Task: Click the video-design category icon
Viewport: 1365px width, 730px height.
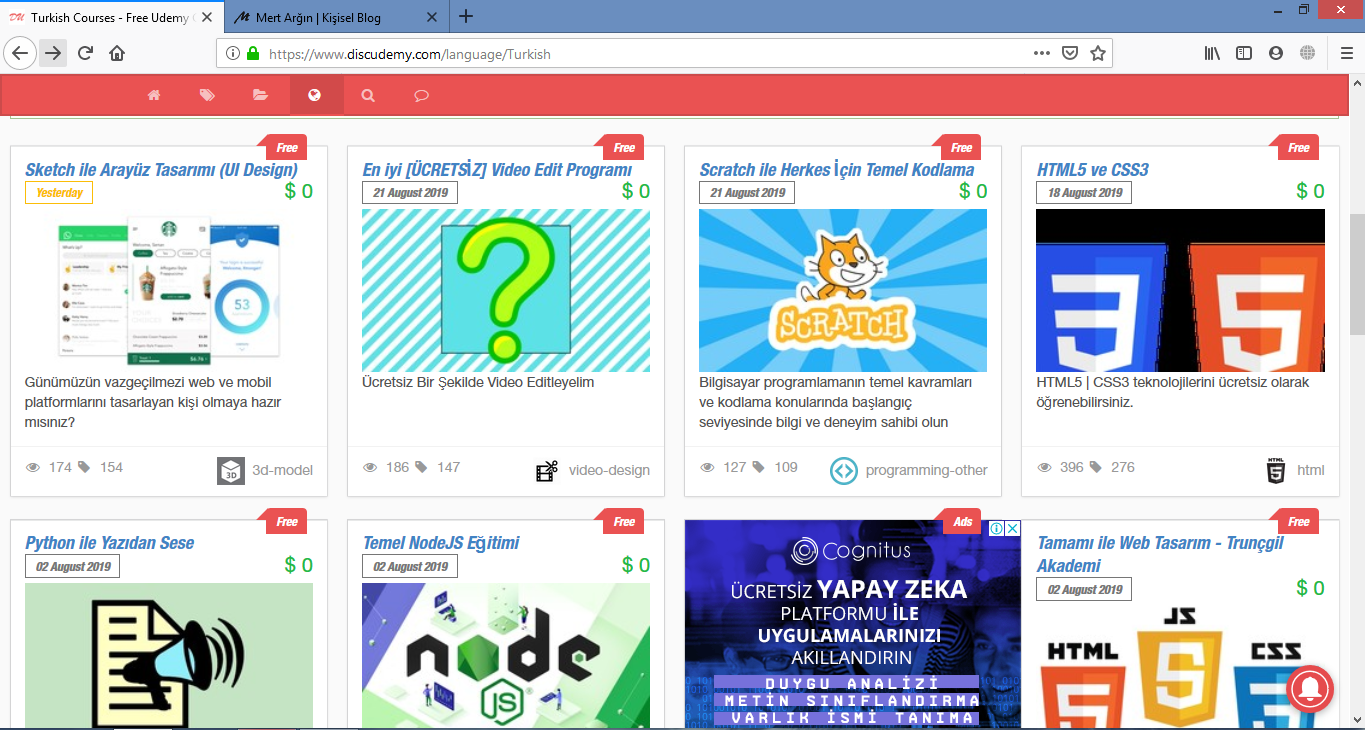Action: 546,471
